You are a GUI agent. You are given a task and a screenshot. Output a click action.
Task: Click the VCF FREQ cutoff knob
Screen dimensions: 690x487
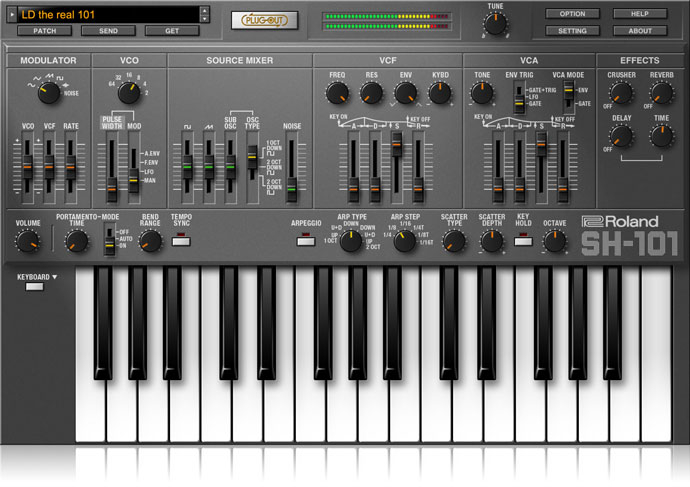(337, 94)
